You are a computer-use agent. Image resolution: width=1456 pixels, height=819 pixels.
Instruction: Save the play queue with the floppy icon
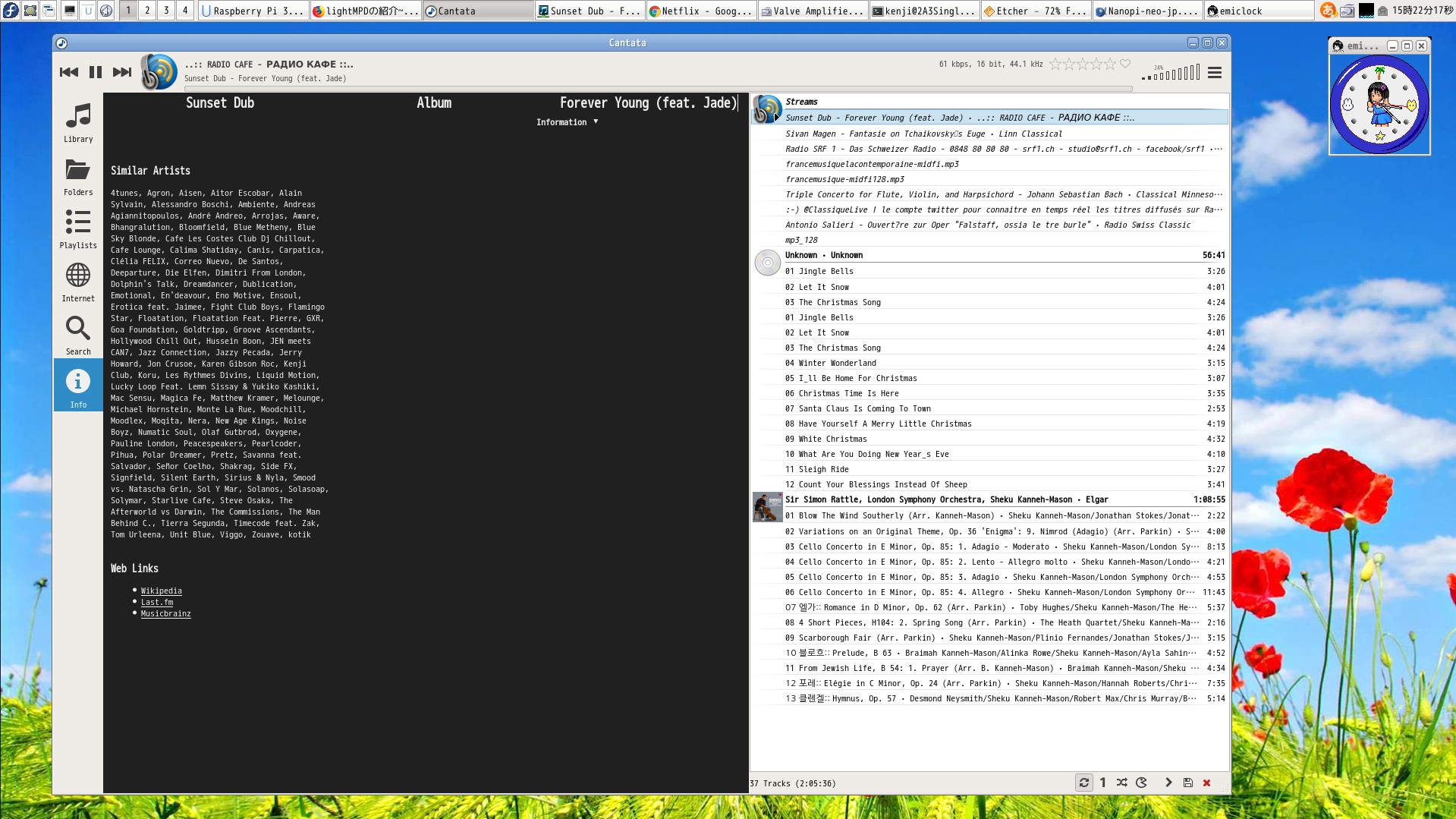(1187, 783)
